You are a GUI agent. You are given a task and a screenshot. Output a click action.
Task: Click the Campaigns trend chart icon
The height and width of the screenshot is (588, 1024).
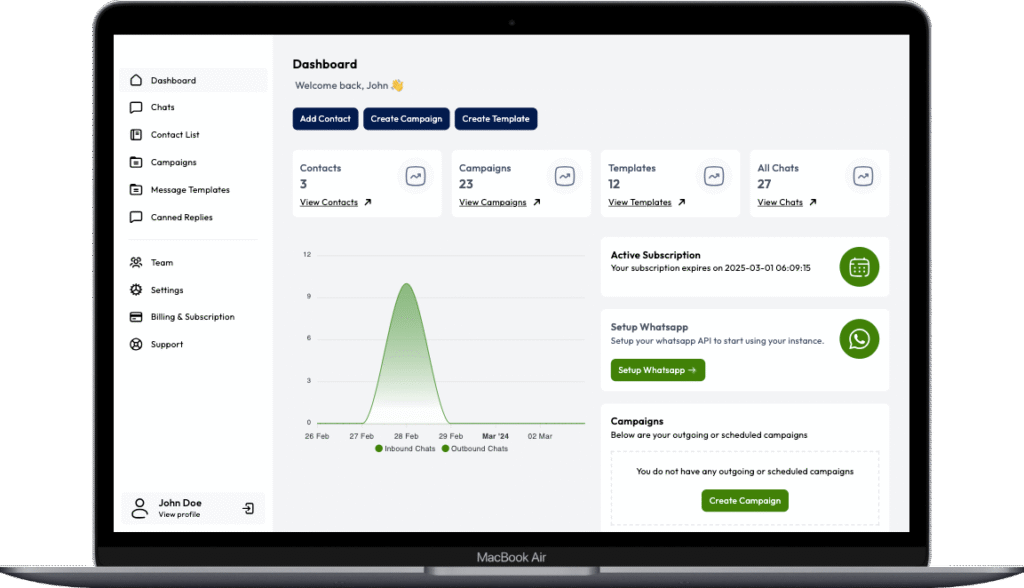pos(564,176)
